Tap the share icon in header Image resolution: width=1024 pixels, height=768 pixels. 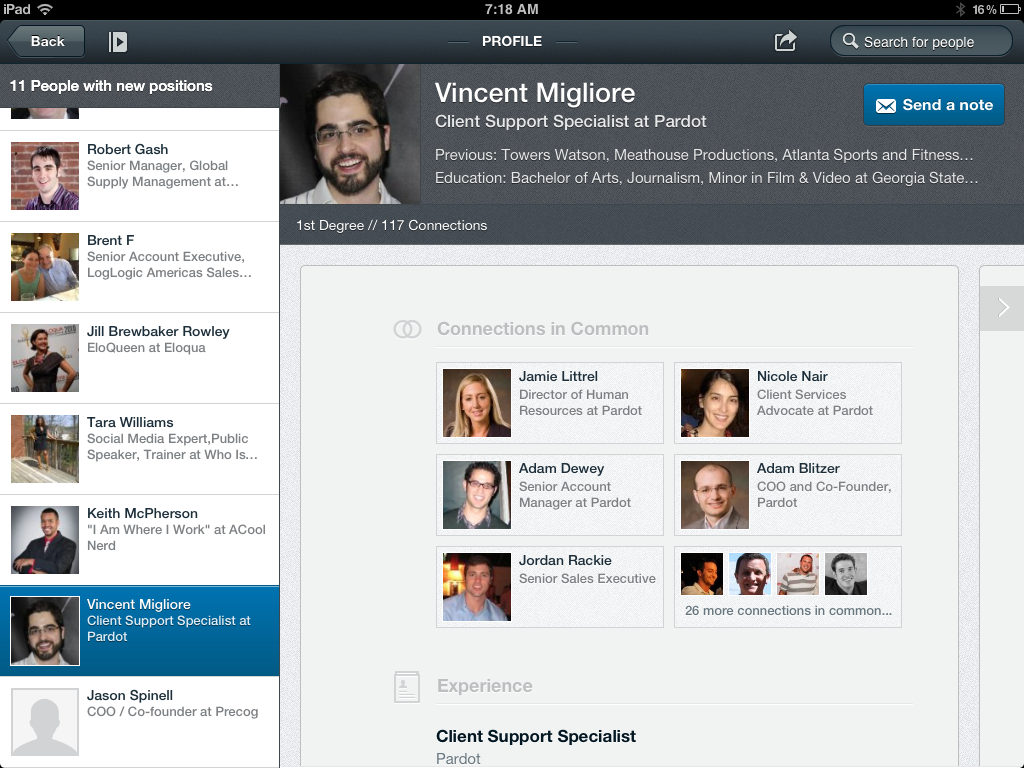click(785, 41)
